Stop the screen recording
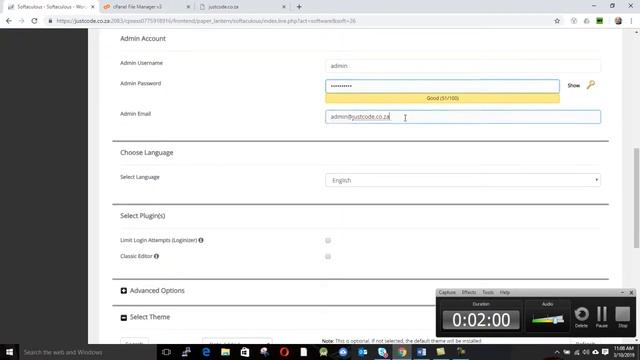Viewport: 640px width, 360px height. tap(622, 317)
